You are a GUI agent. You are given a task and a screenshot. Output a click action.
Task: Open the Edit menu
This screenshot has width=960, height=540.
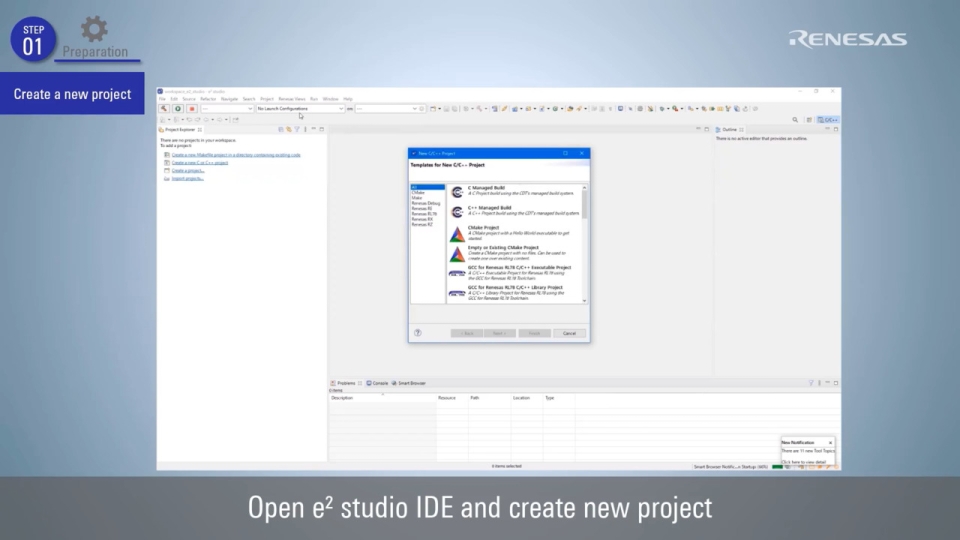tap(174, 99)
